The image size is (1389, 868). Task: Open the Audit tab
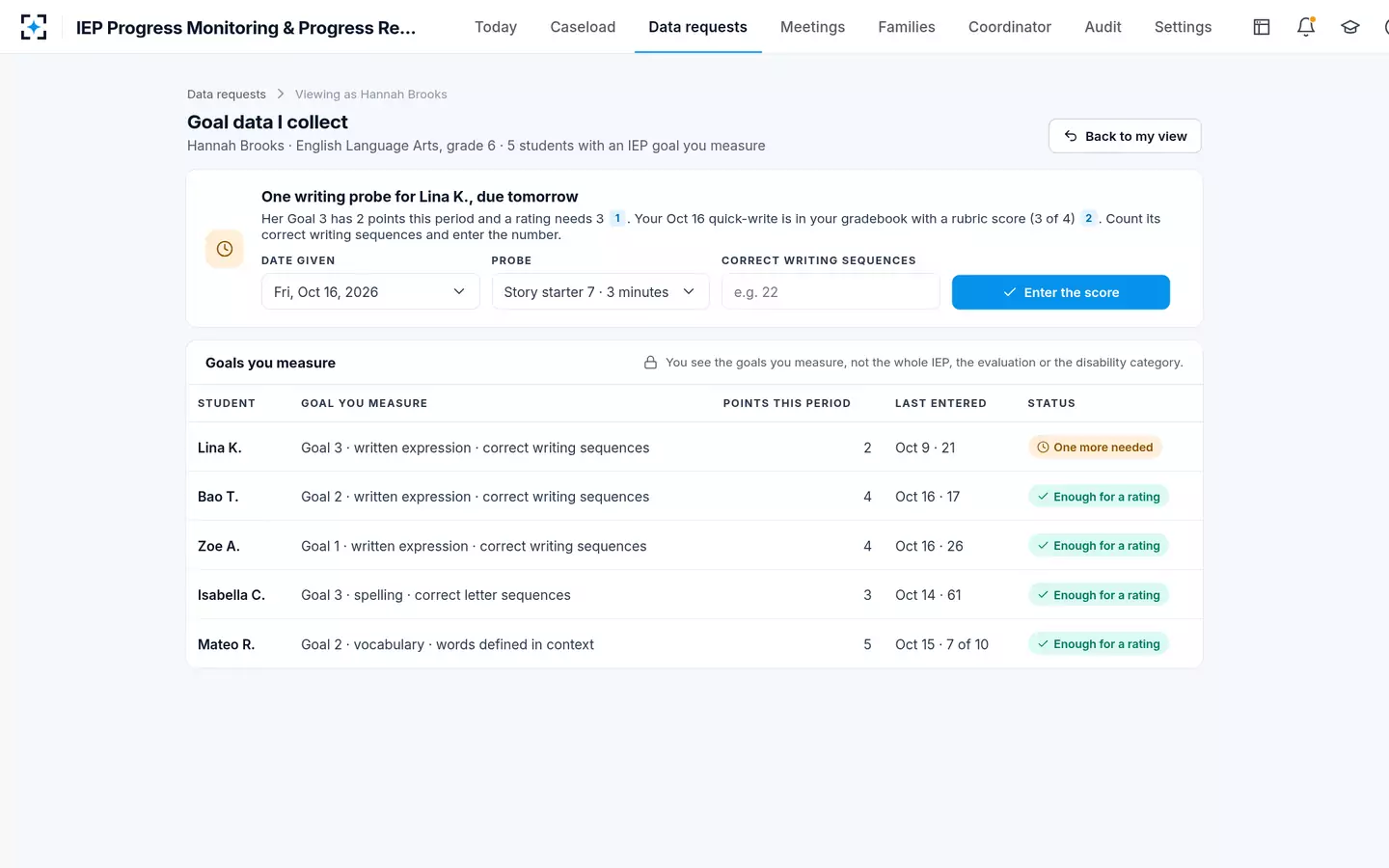click(x=1103, y=27)
